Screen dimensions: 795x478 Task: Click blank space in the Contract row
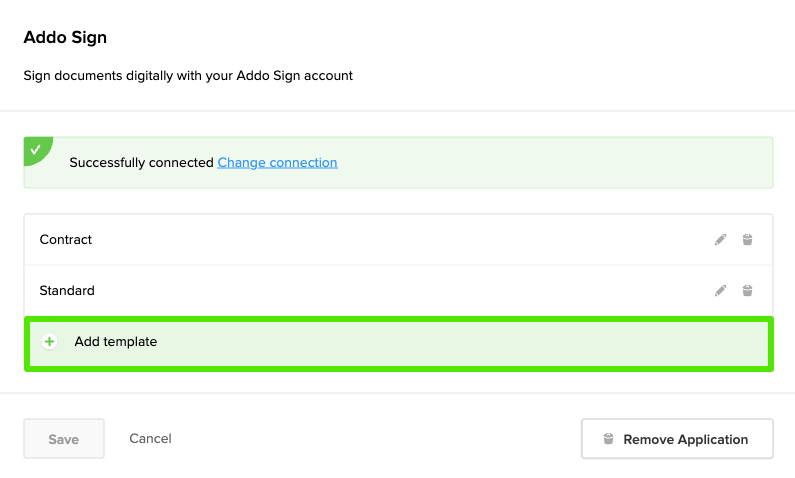pos(400,240)
